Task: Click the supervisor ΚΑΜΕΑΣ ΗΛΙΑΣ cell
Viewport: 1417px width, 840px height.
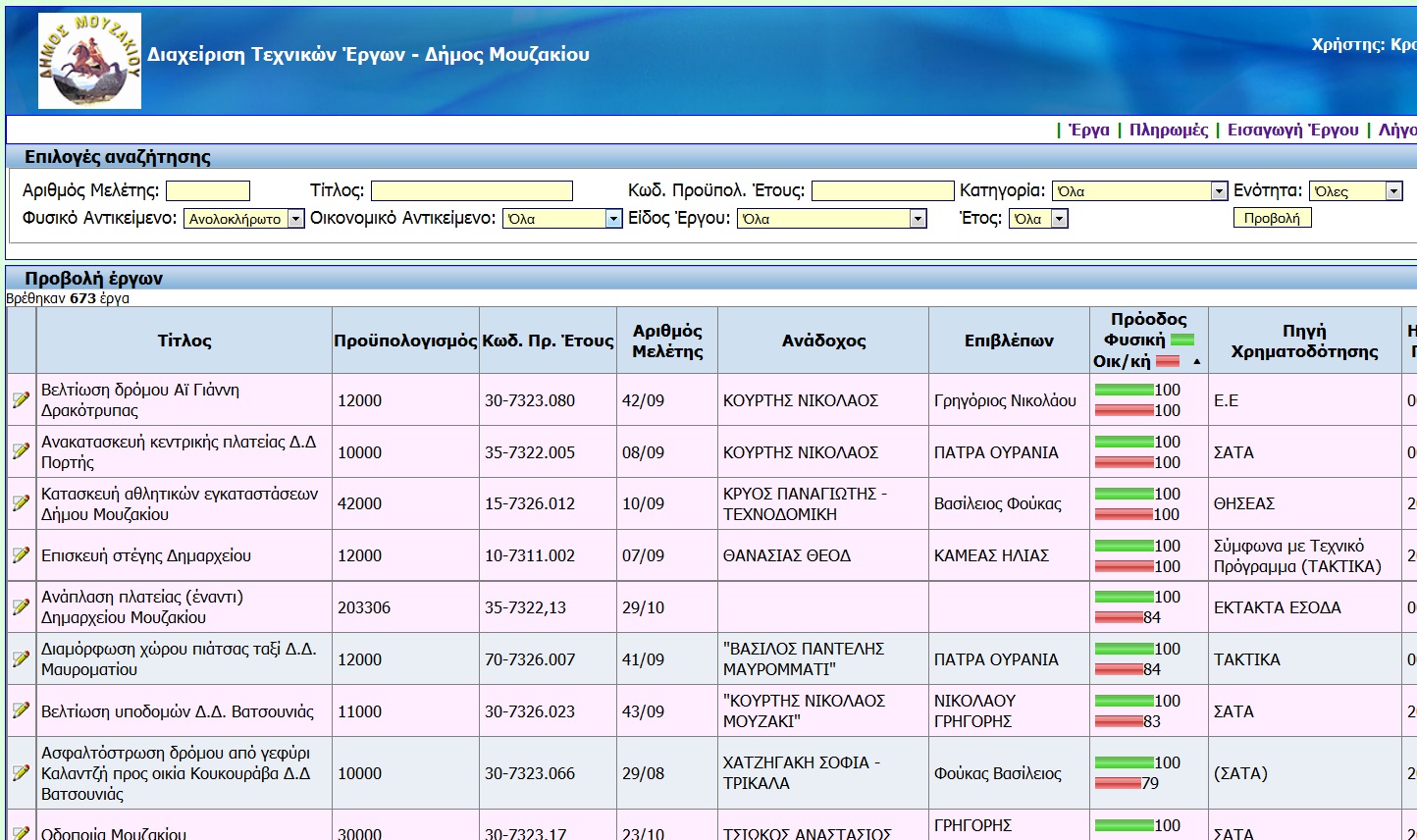Action: click(x=1009, y=555)
